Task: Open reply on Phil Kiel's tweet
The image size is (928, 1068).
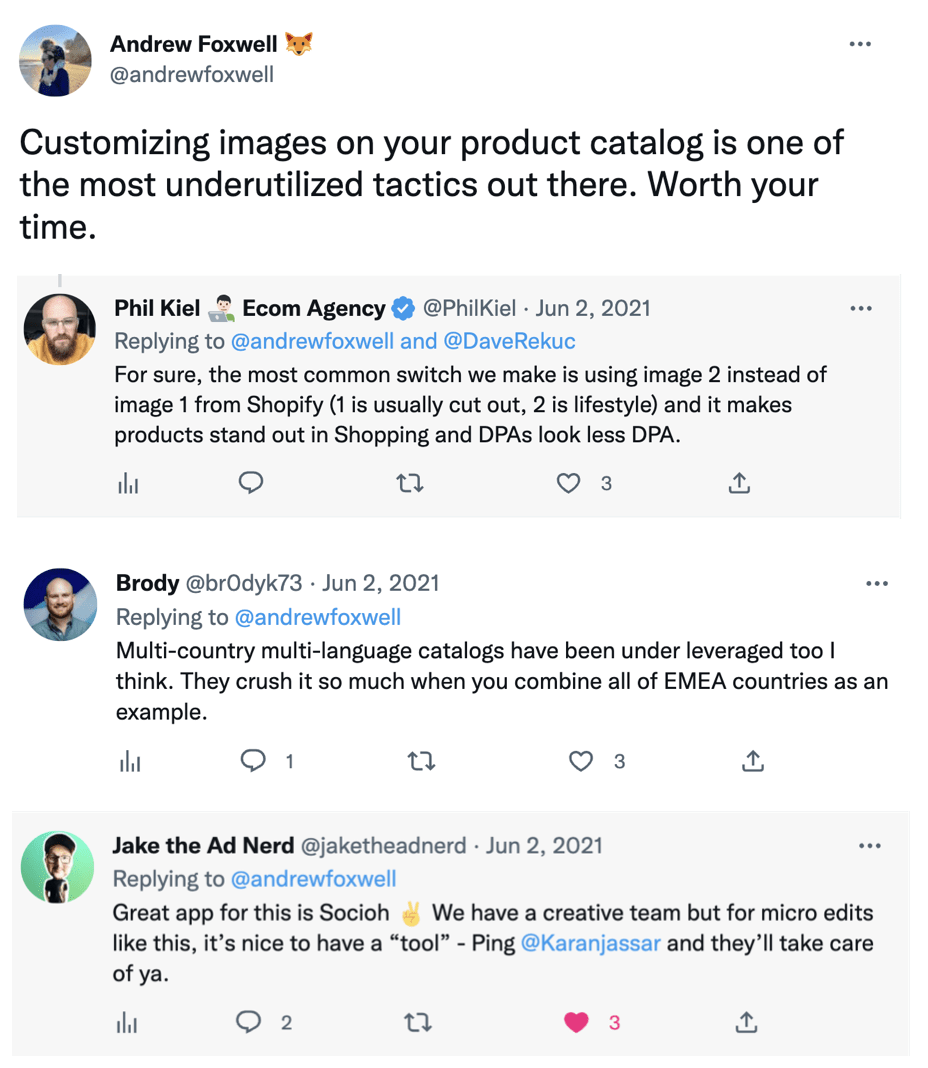Action: tap(251, 484)
